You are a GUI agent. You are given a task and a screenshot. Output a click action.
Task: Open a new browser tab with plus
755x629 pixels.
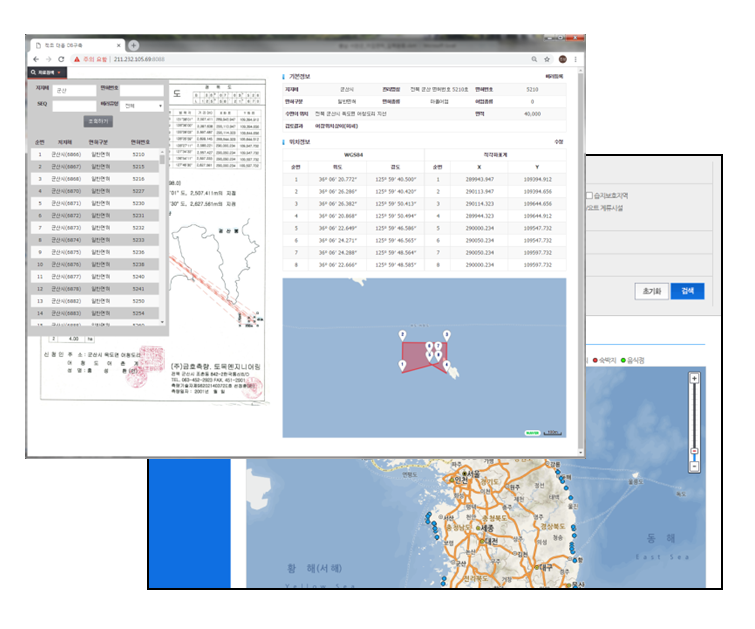pyautogui.click(x=133, y=45)
